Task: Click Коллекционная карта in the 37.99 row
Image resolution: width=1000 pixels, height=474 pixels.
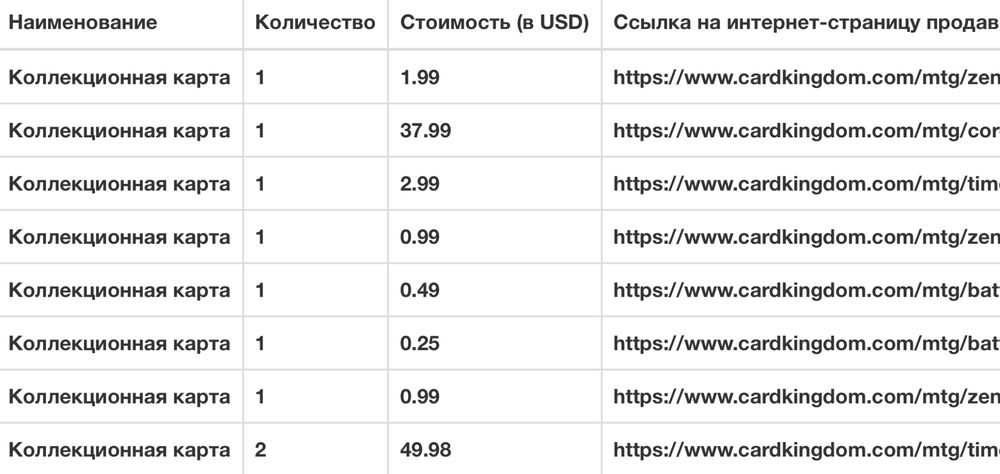Action: [120, 131]
